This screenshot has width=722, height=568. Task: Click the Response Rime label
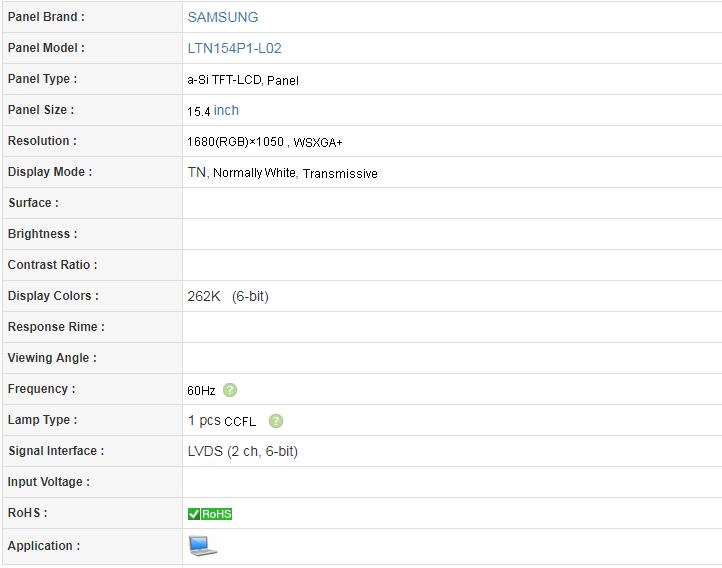pos(56,327)
